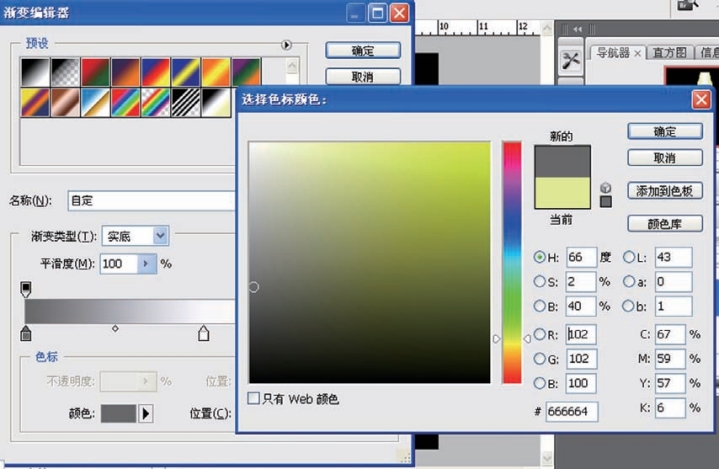
Task: Choose the copper gradient preset
Action: (66, 102)
